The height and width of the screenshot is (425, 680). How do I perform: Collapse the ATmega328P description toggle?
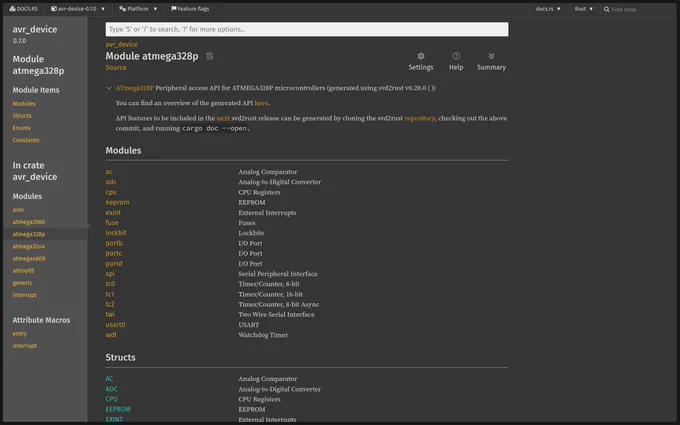click(x=109, y=88)
